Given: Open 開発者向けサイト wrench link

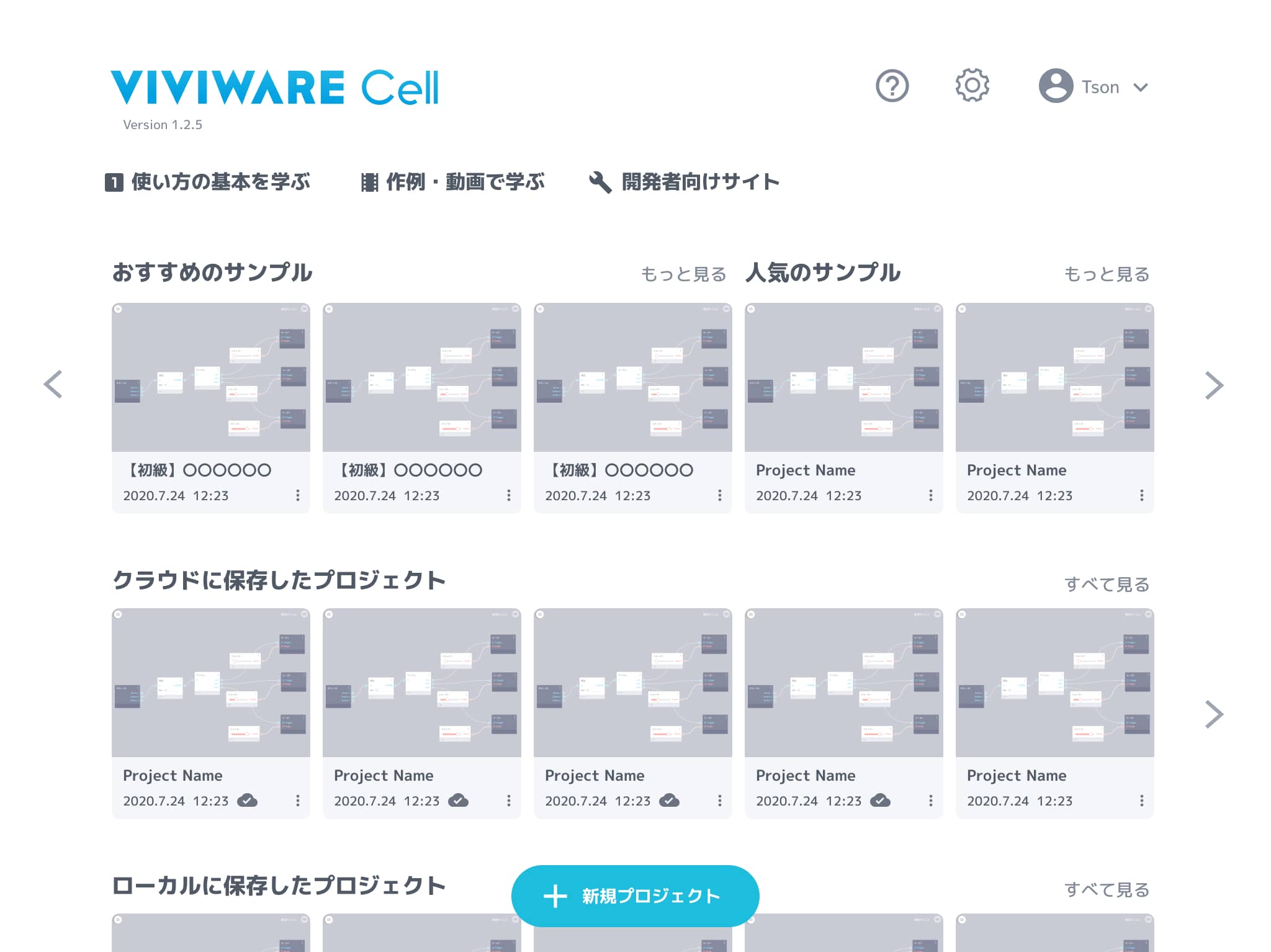Looking at the screenshot, I should point(684,182).
